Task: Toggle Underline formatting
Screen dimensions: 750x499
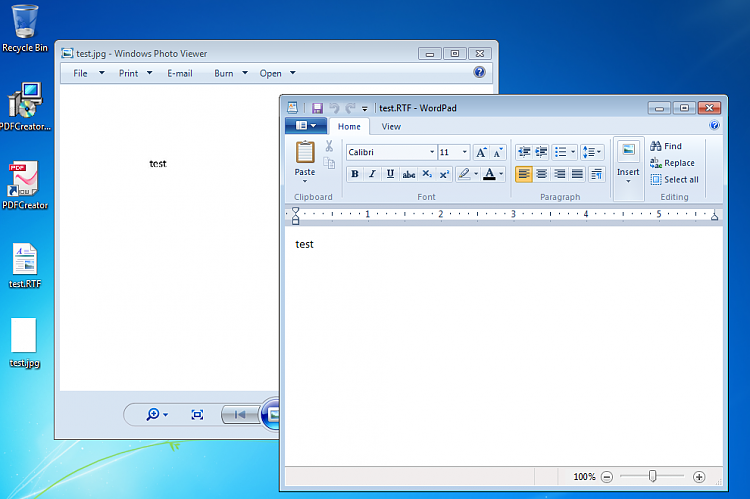Action: 390,174
